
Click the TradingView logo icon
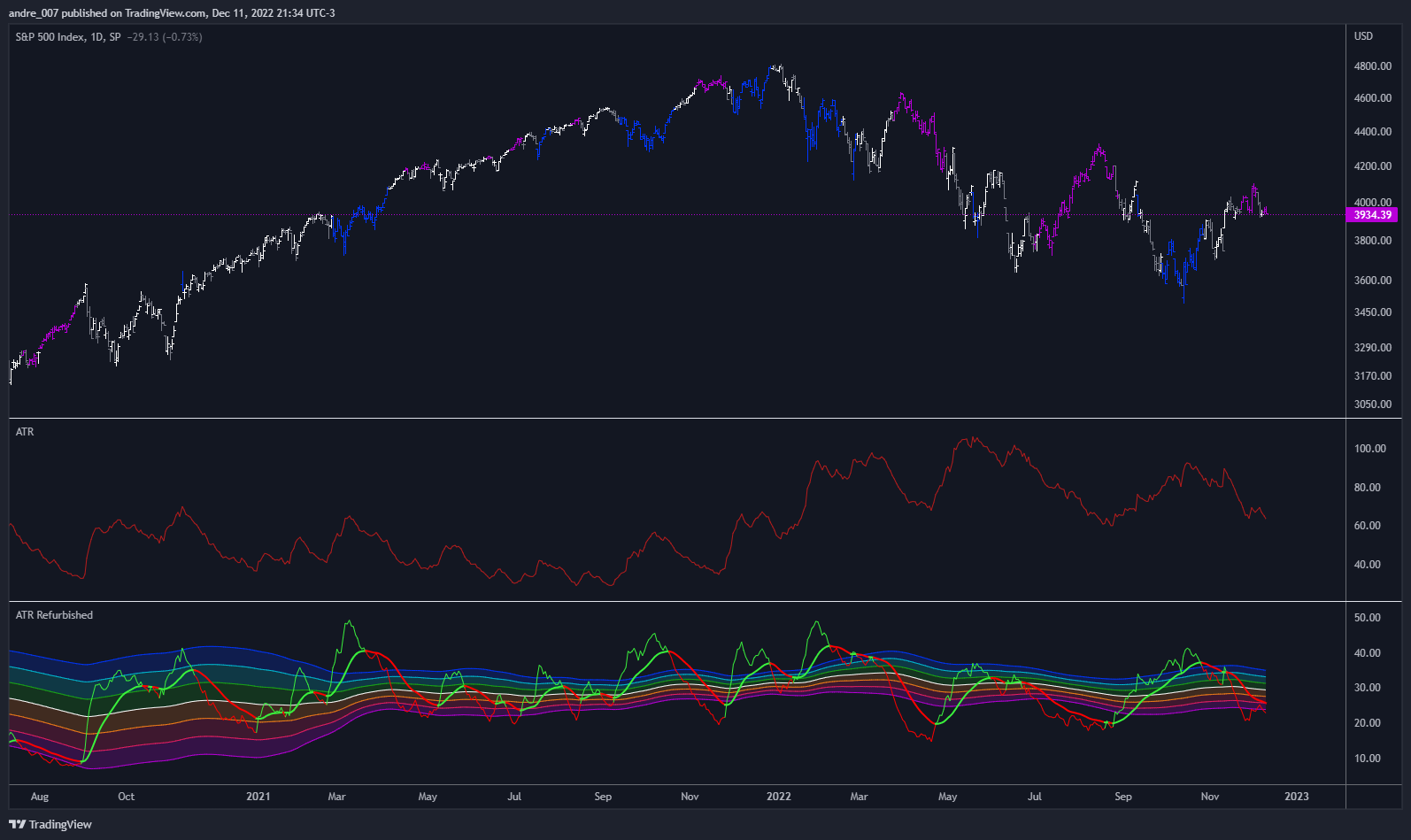point(17,824)
